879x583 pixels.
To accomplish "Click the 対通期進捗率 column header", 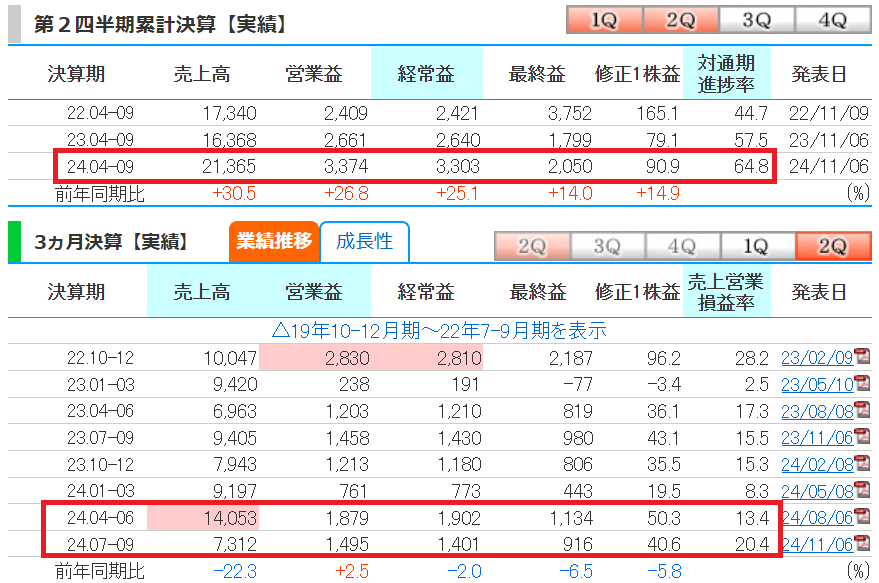I will click(727, 73).
